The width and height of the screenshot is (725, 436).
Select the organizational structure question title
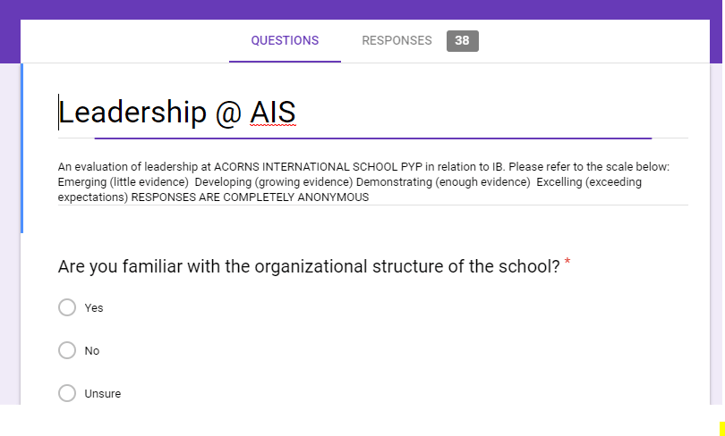point(308,267)
